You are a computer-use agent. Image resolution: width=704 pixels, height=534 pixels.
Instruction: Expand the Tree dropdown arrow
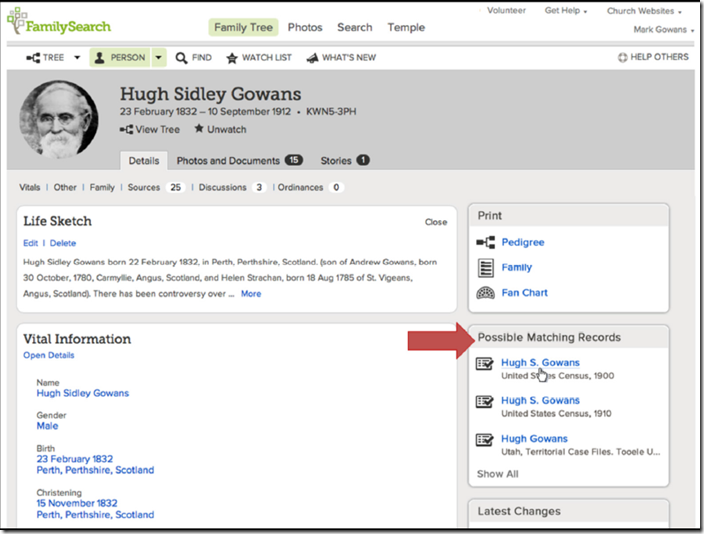(76, 58)
